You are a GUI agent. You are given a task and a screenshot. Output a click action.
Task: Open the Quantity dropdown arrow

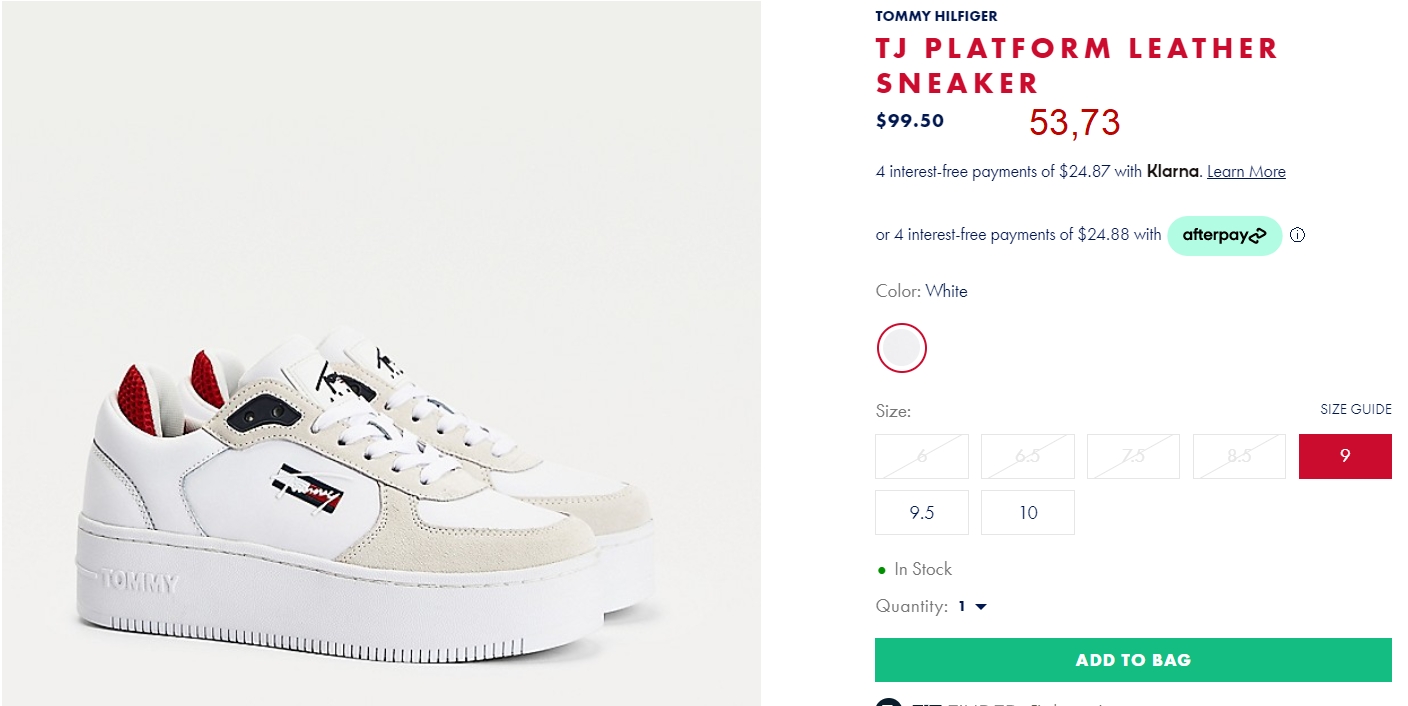980,607
